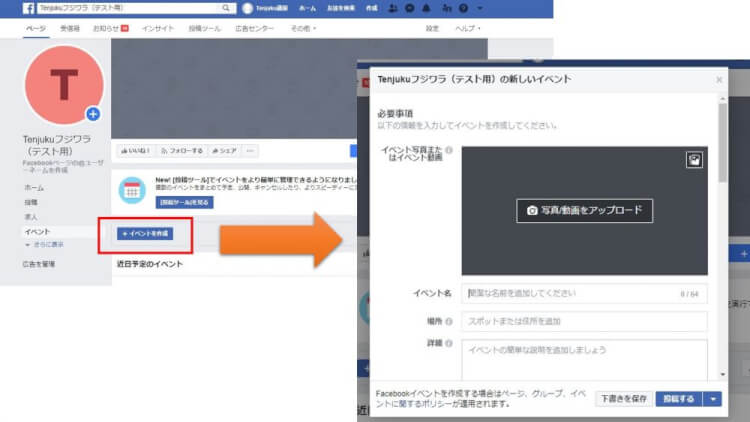Screen dimensions: 750x422
Task: Click the scrollbar down arrow in dialog
Action: 722,374
